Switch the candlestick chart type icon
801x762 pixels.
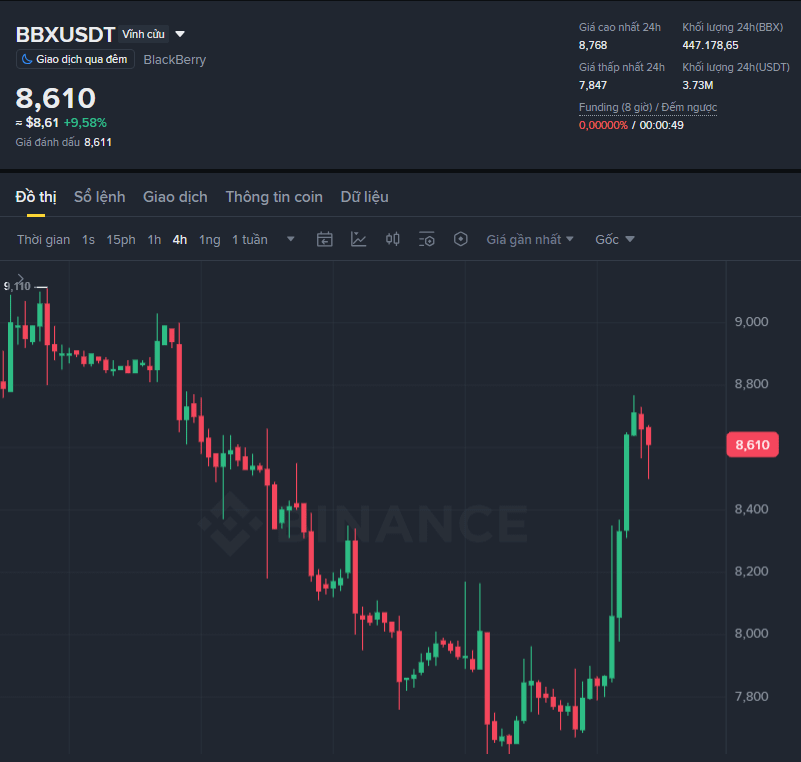click(x=392, y=239)
